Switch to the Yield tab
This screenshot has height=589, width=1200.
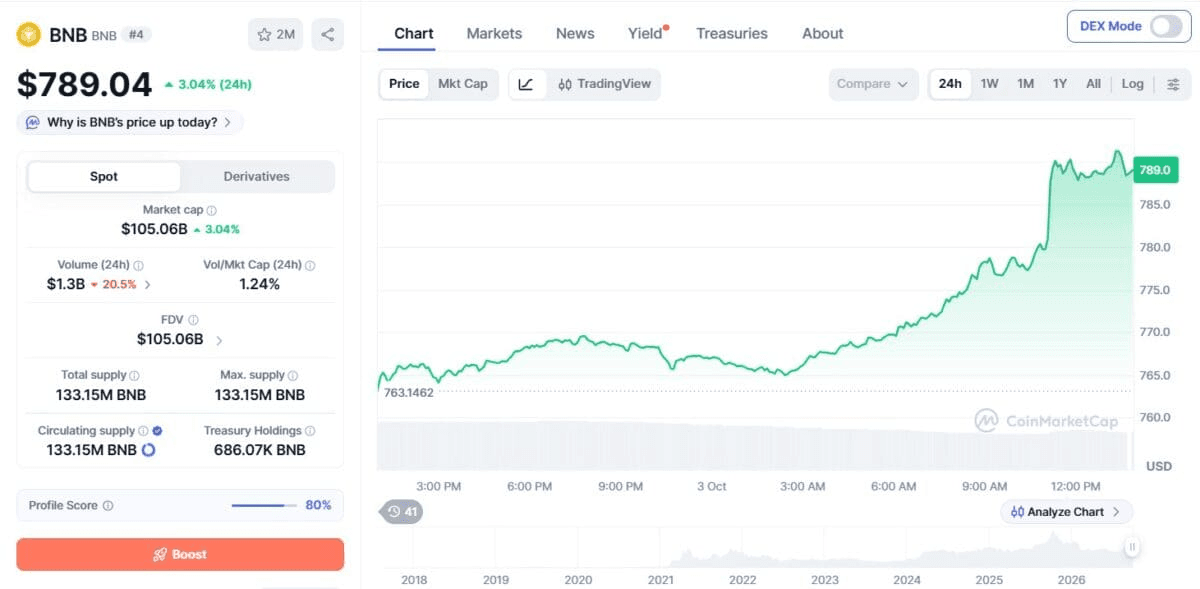(x=646, y=33)
